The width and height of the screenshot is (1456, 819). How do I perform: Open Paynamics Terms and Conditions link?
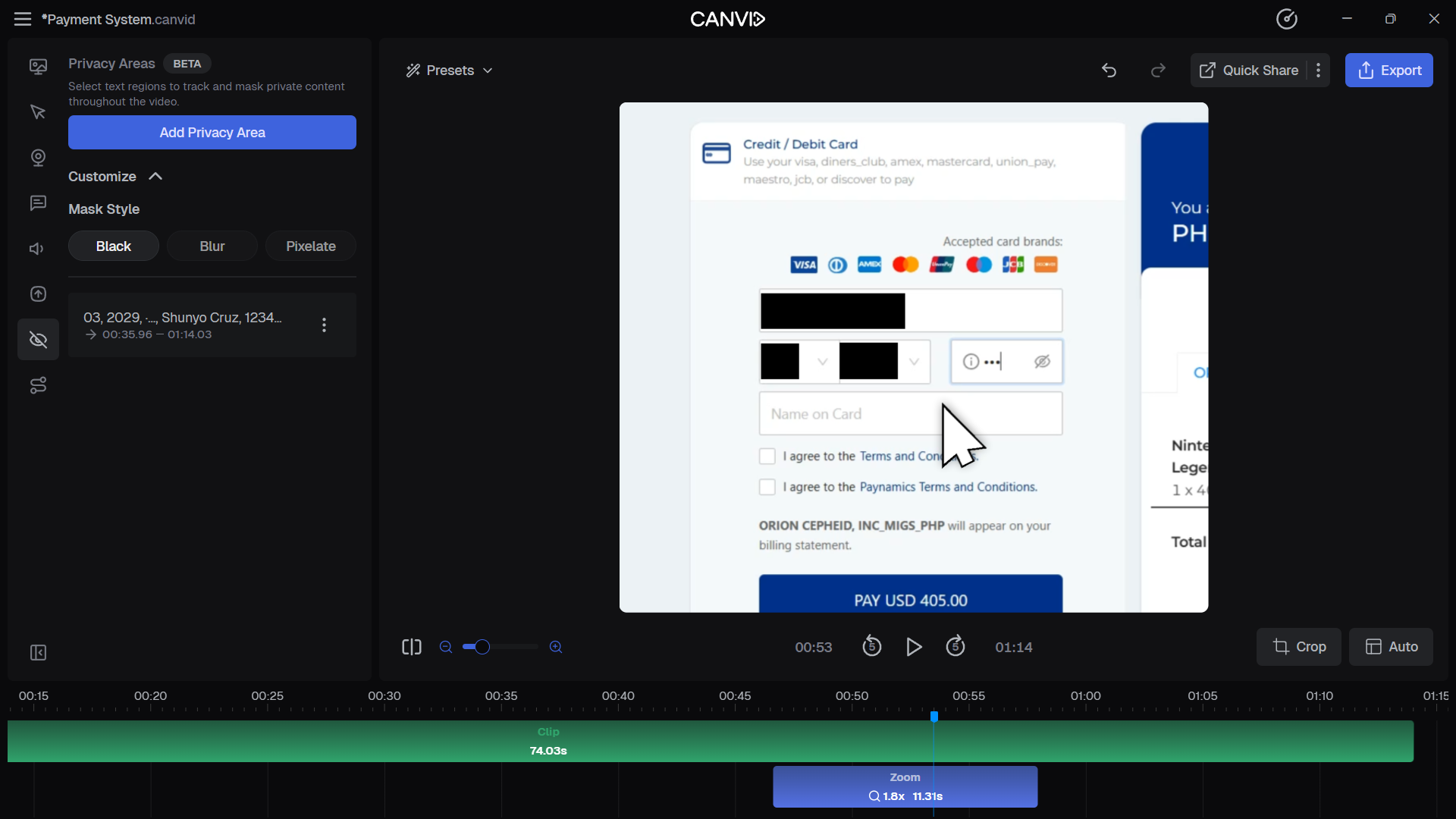pos(948,487)
